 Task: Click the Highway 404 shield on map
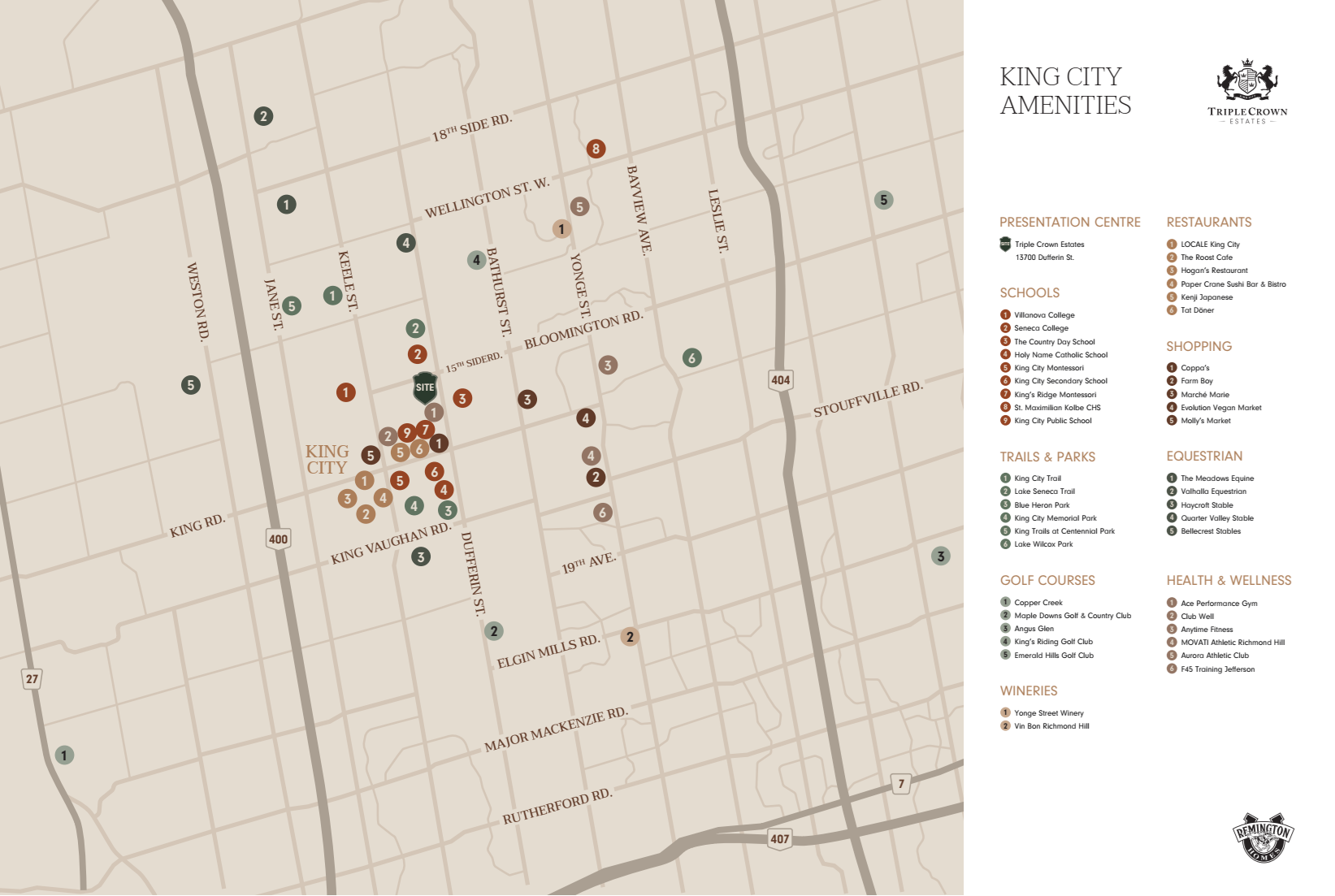click(x=781, y=380)
